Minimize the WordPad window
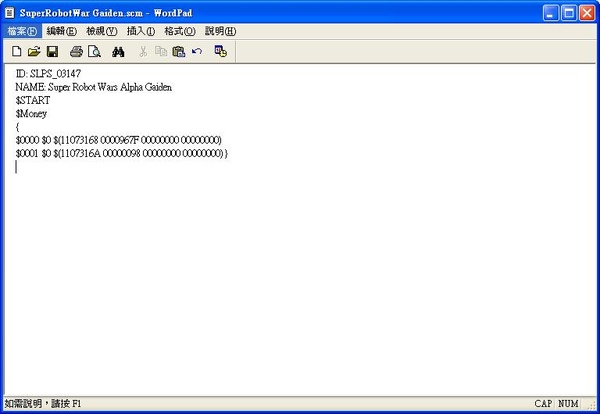600x414 pixels. [x=550, y=13]
